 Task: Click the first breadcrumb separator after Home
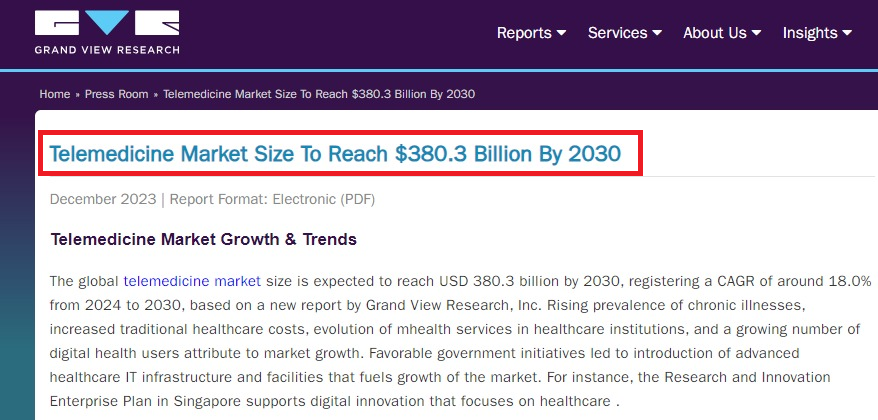click(x=77, y=94)
